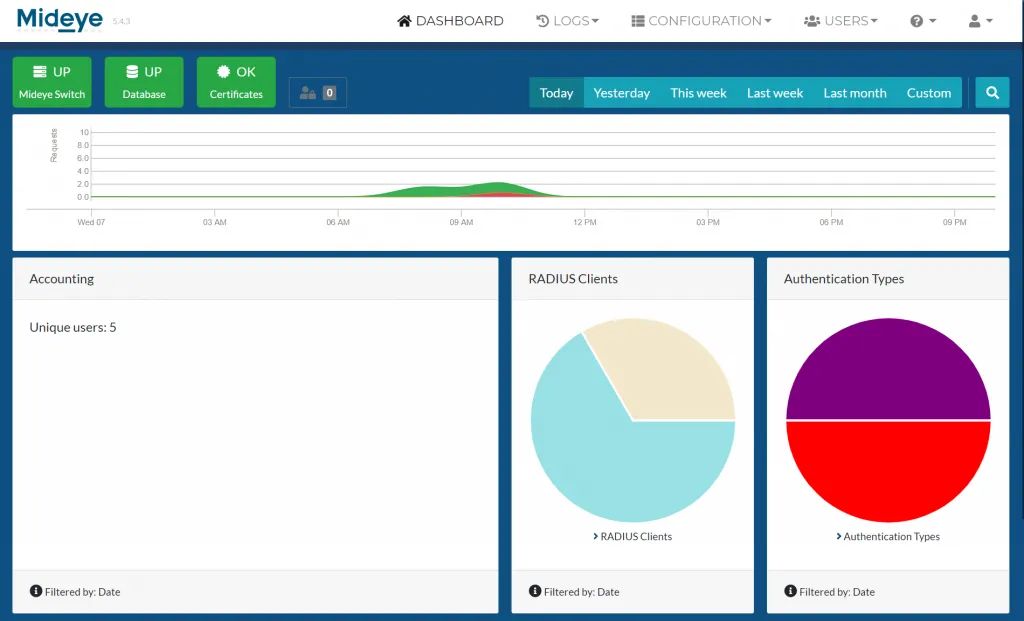Click the active users counter badge
The width and height of the screenshot is (1024, 621).
click(x=316, y=90)
